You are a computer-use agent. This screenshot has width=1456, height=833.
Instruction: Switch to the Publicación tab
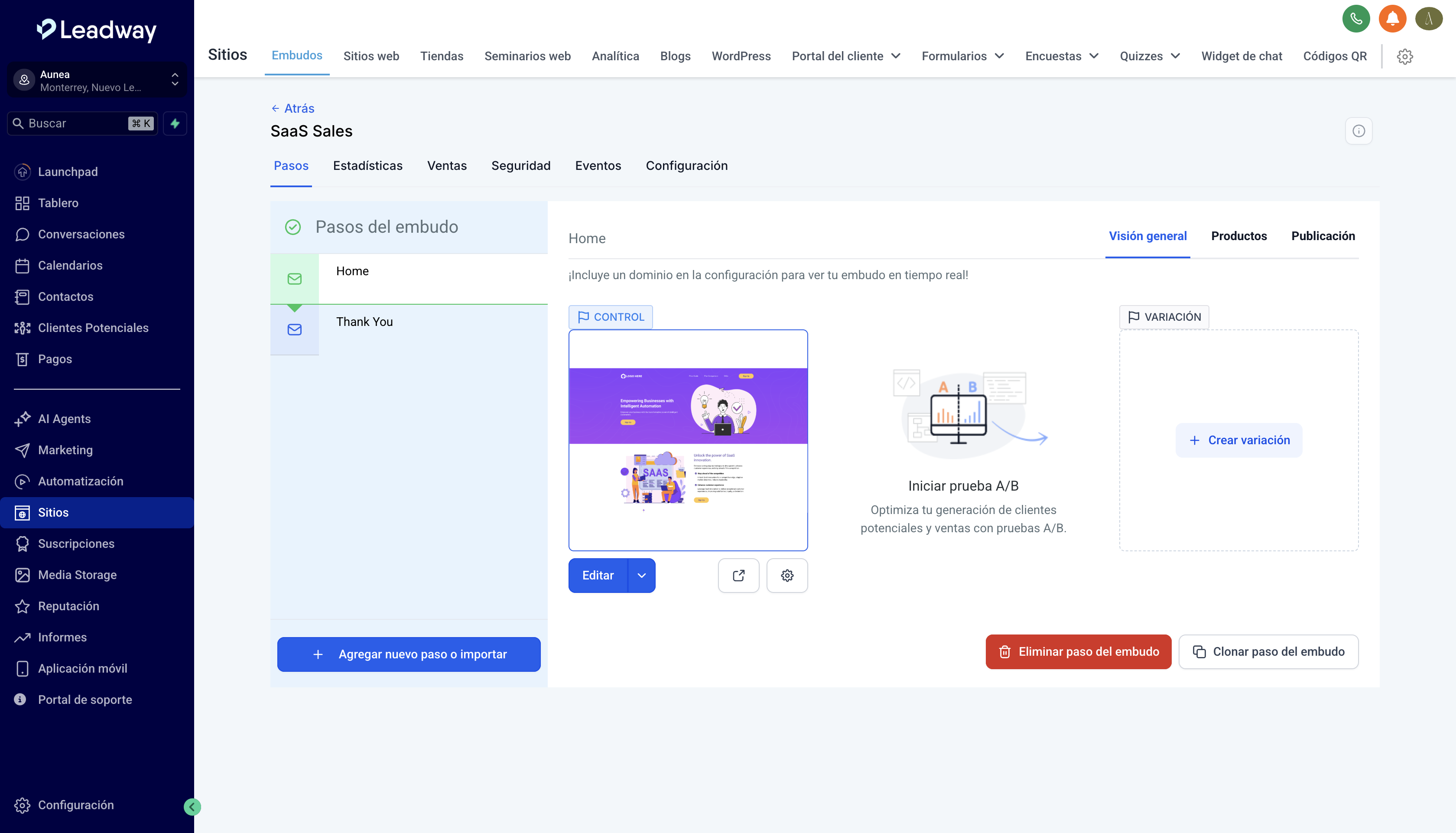pyautogui.click(x=1322, y=236)
